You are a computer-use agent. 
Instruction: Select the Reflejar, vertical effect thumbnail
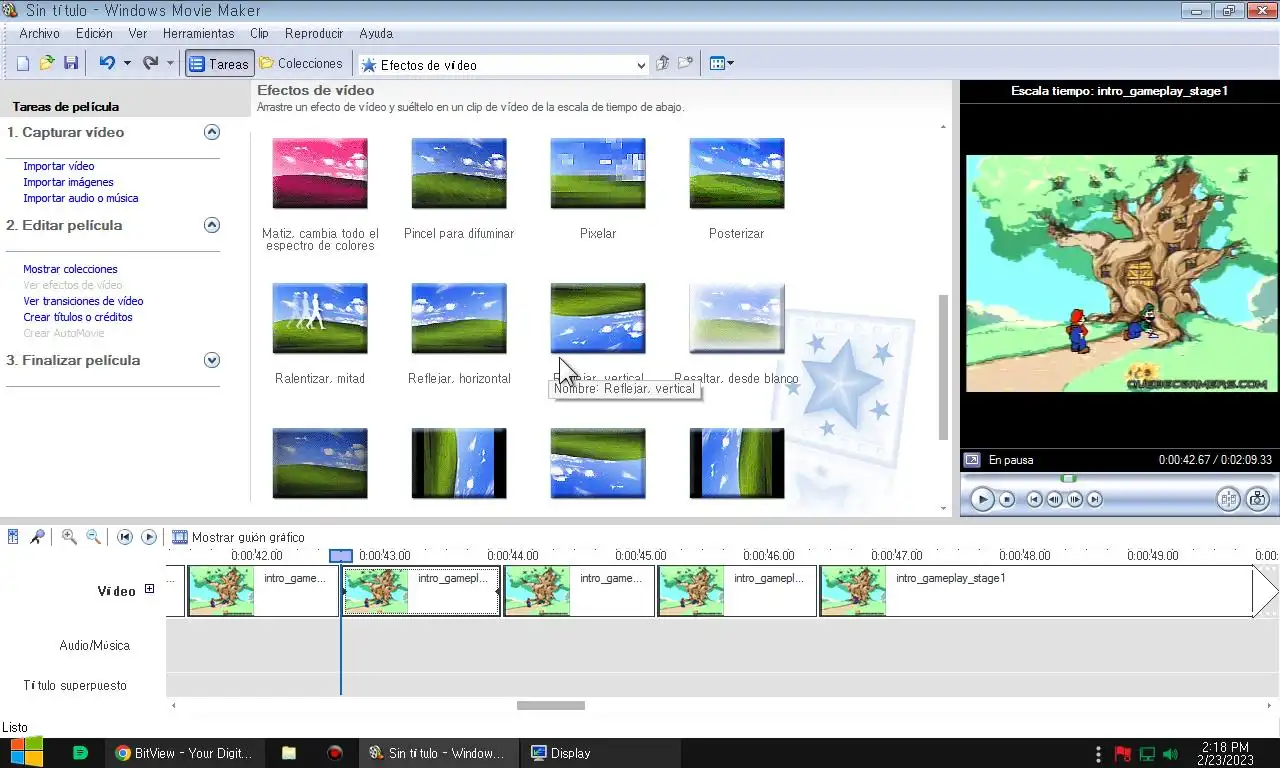(x=598, y=318)
